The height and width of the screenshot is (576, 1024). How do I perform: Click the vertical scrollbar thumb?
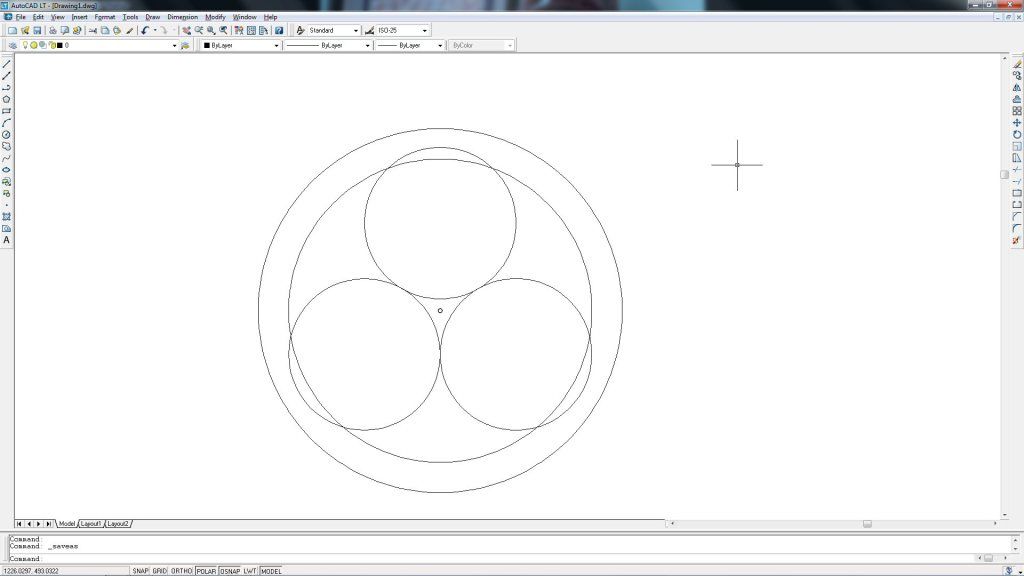click(1004, 174)
